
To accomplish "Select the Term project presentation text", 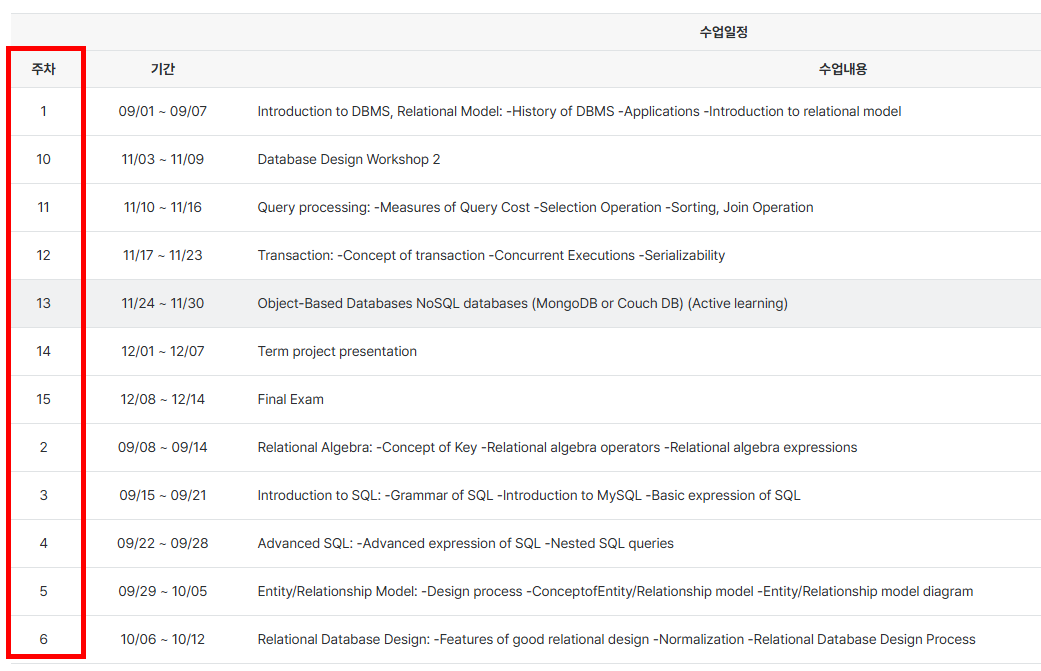I will (x=337, y=351).
